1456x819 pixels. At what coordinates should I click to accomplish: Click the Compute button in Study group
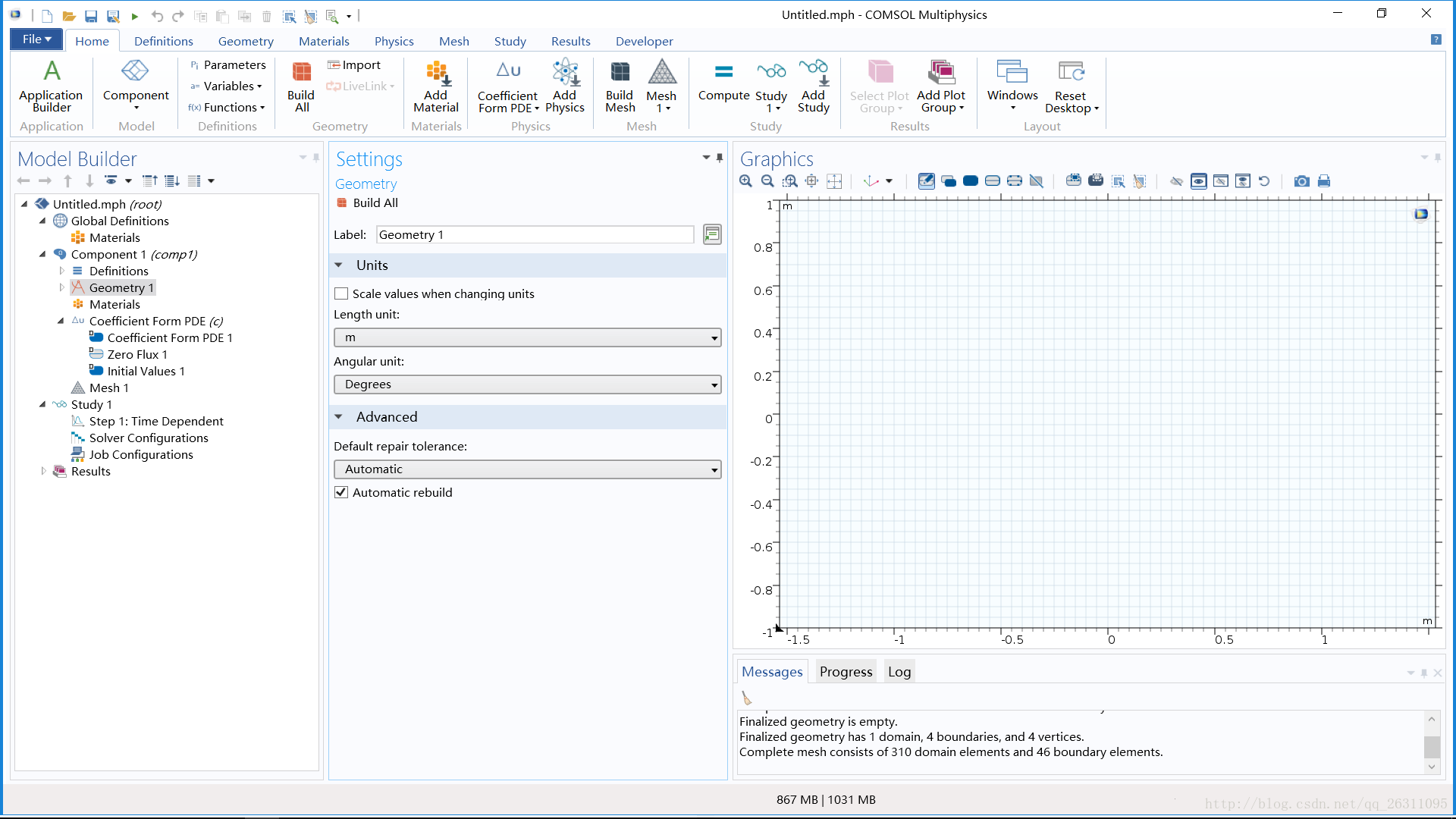point(723,82)
